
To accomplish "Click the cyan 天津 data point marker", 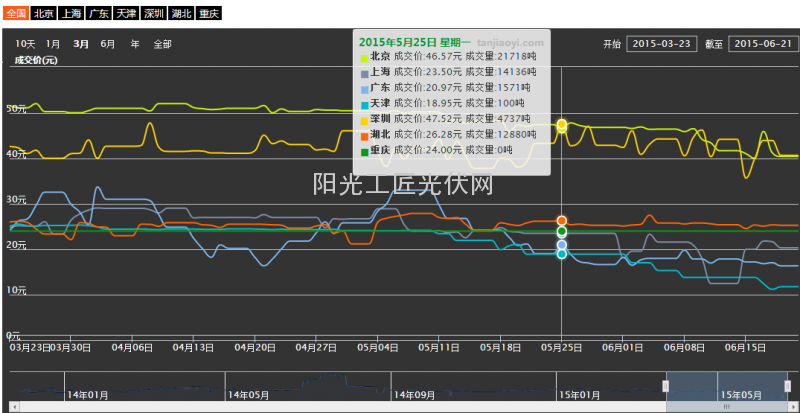I will [562, 254].
